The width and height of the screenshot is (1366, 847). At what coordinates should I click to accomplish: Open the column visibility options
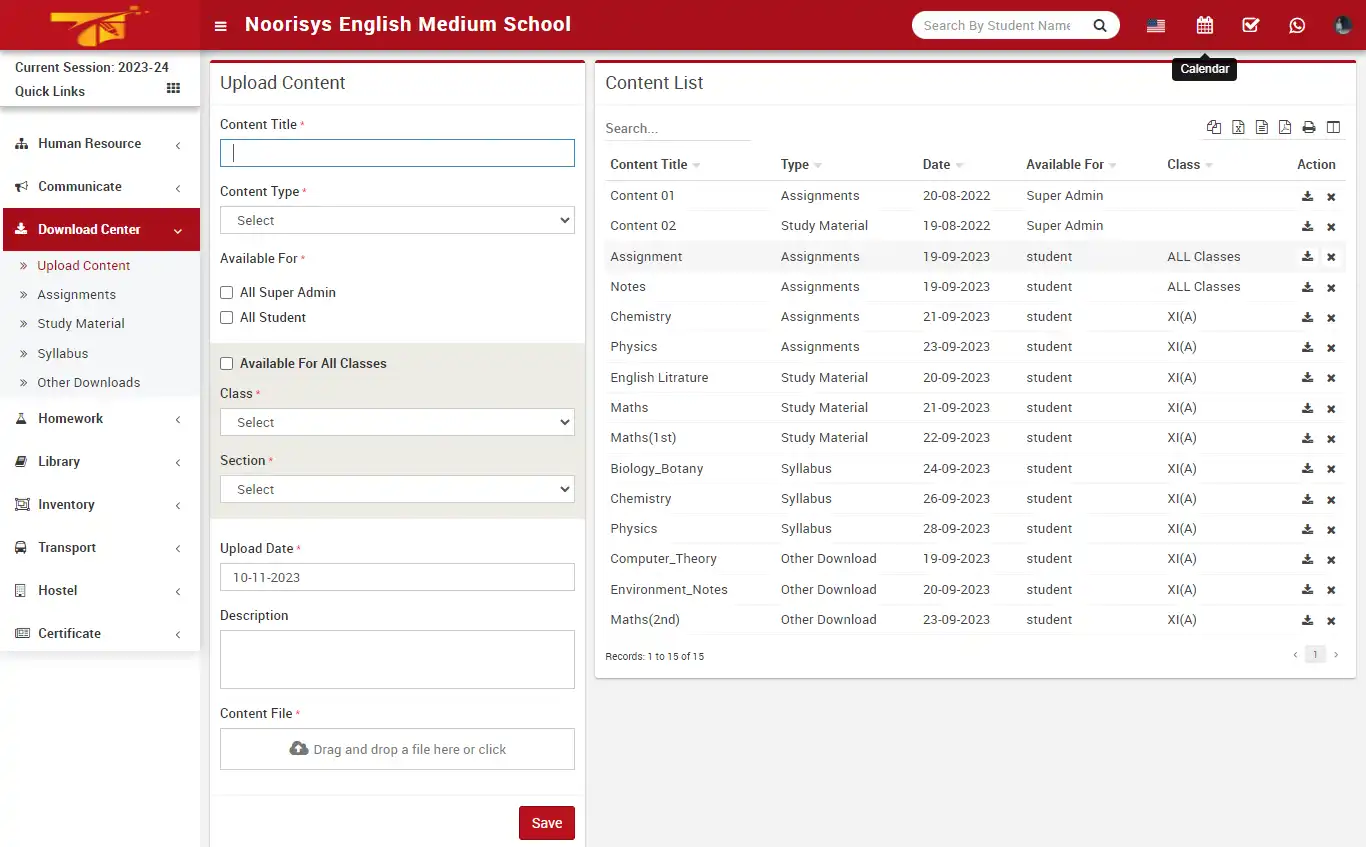coord(1333,127)
